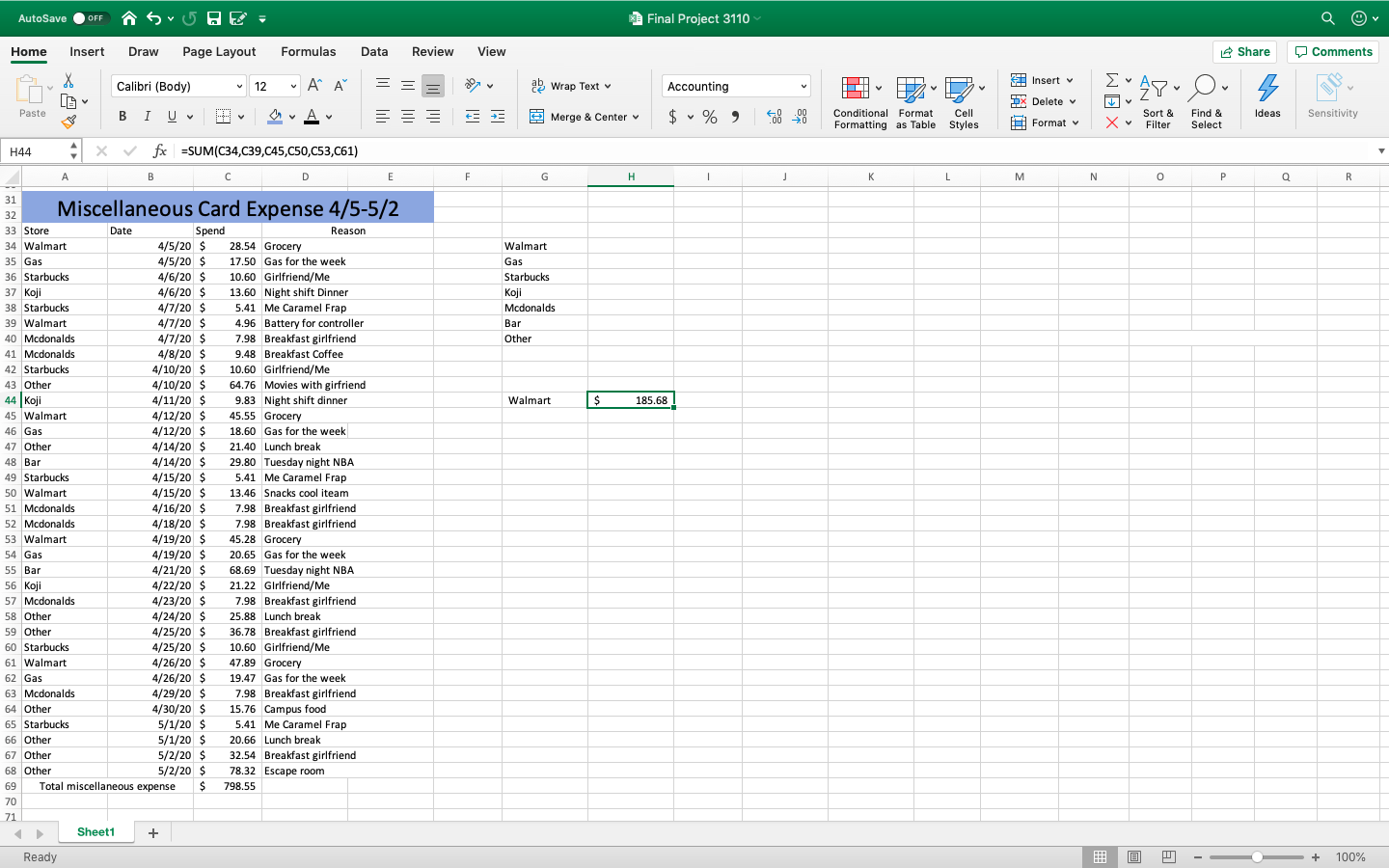The height and width of the screenshot is (868, 1389).
Task: Align text right
Action: click(433, 117)
